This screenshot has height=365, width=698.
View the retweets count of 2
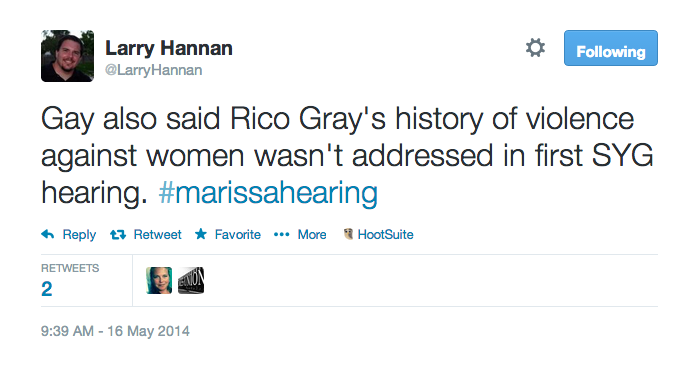tap(47, 289)
